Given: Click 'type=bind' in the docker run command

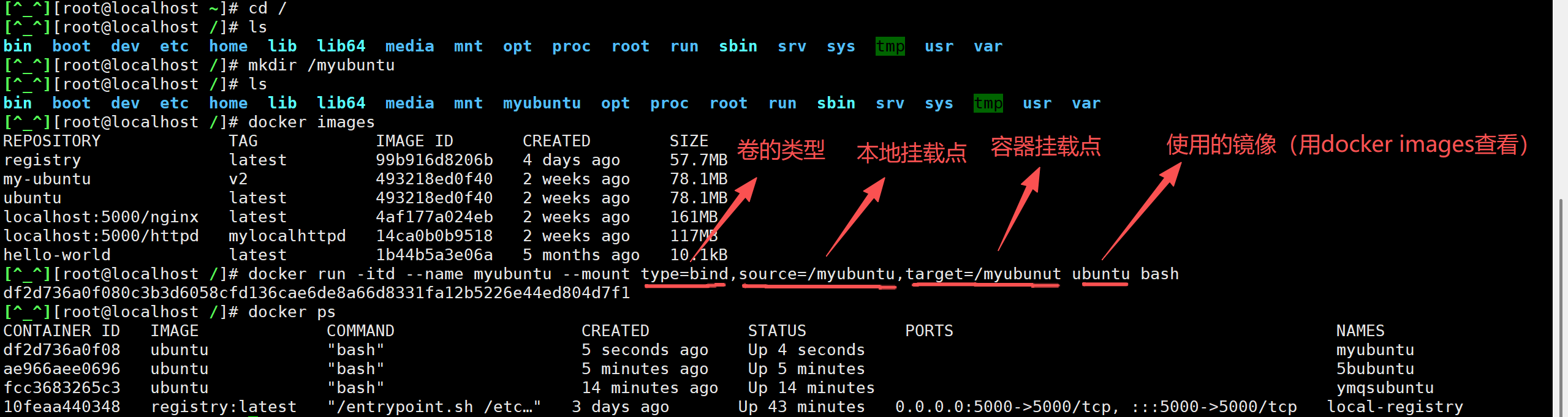Looking at the screenshot, I should click(684, 274).
